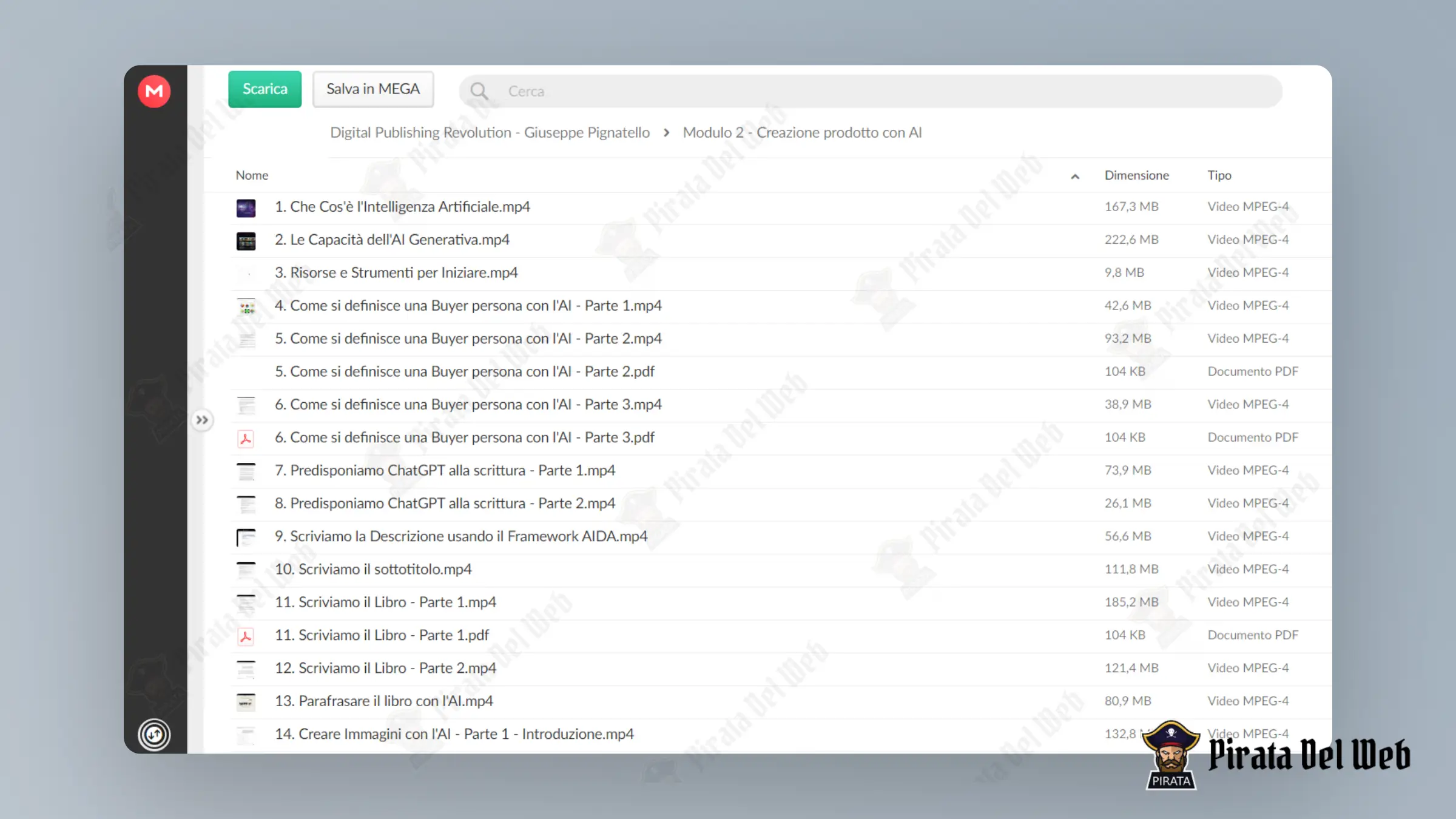Click the 9,8 MB size value

1124,273
